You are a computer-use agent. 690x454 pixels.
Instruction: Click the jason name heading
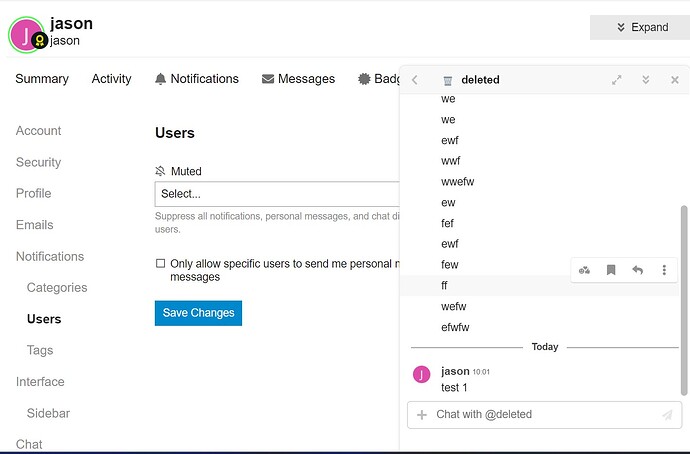coord(71,23)
